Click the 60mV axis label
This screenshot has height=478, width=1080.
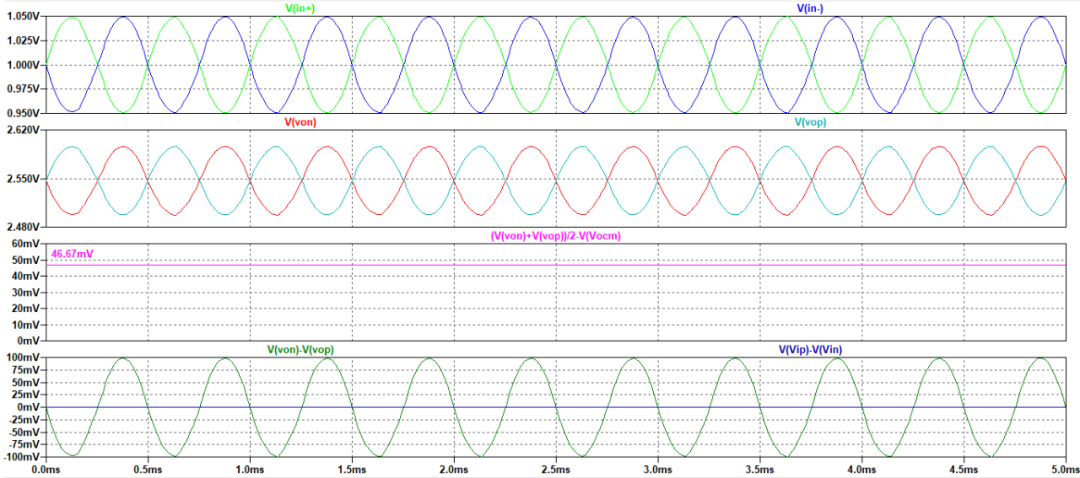tap(24, 244)
